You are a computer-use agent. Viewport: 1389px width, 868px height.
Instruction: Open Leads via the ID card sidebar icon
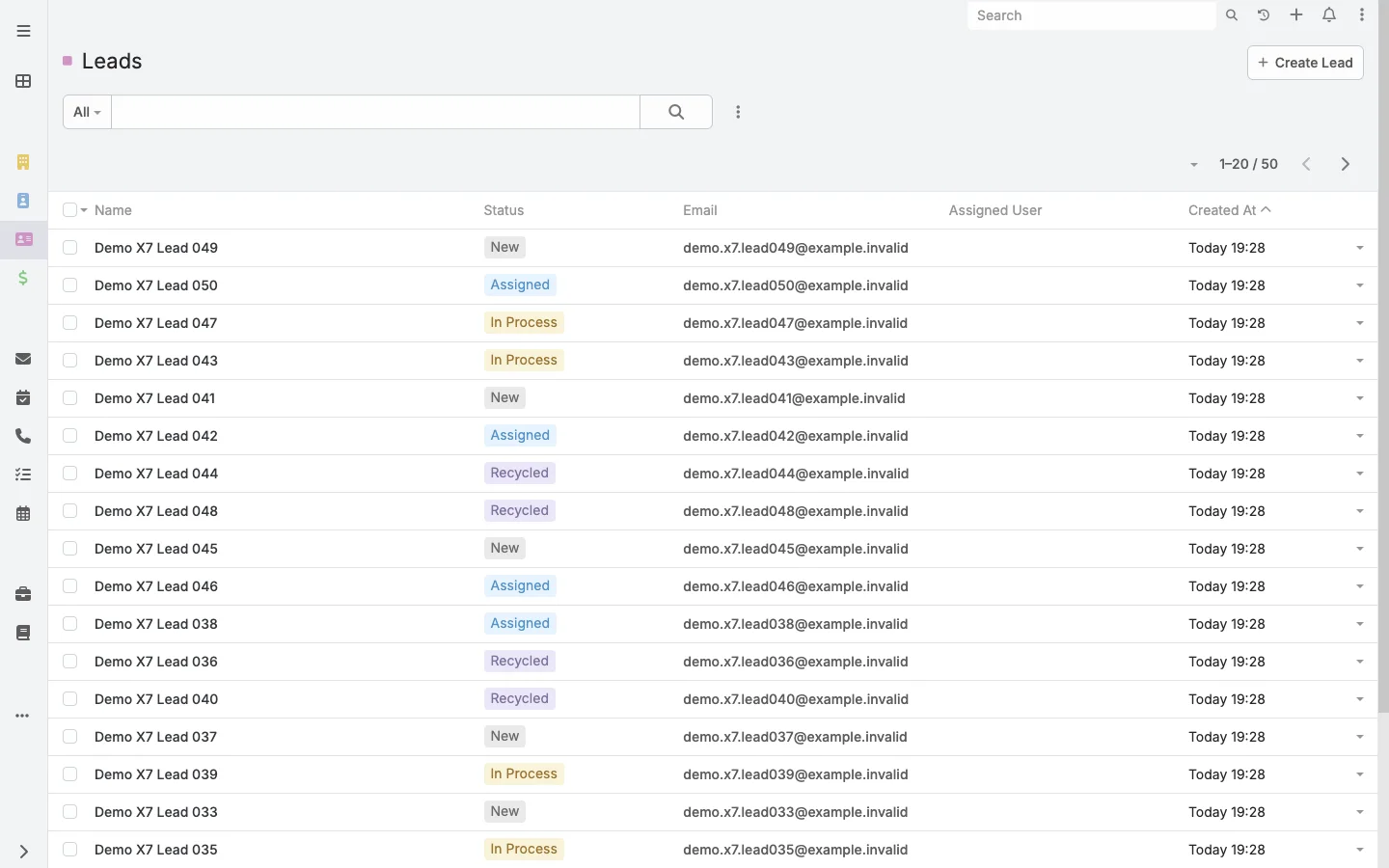click(x=23, y=239)
